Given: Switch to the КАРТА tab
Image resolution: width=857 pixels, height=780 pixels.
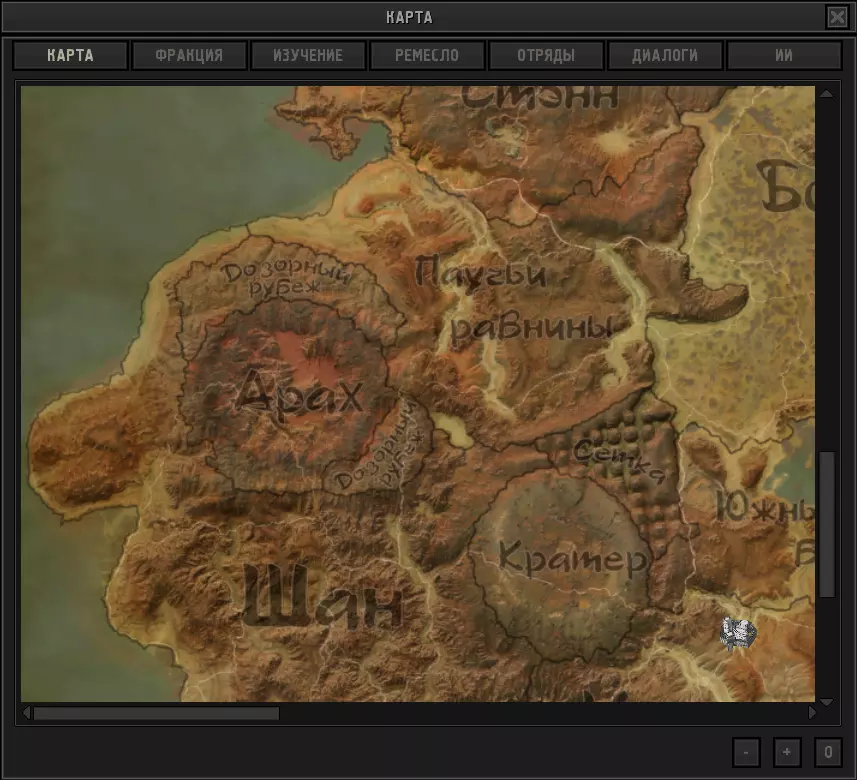Looking at the screenshot, I should (70, 55).
